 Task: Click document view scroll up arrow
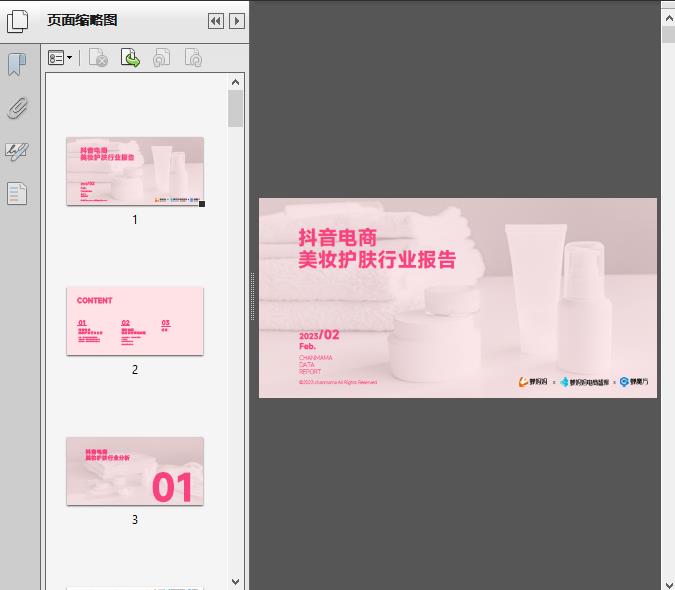(669, 18)
